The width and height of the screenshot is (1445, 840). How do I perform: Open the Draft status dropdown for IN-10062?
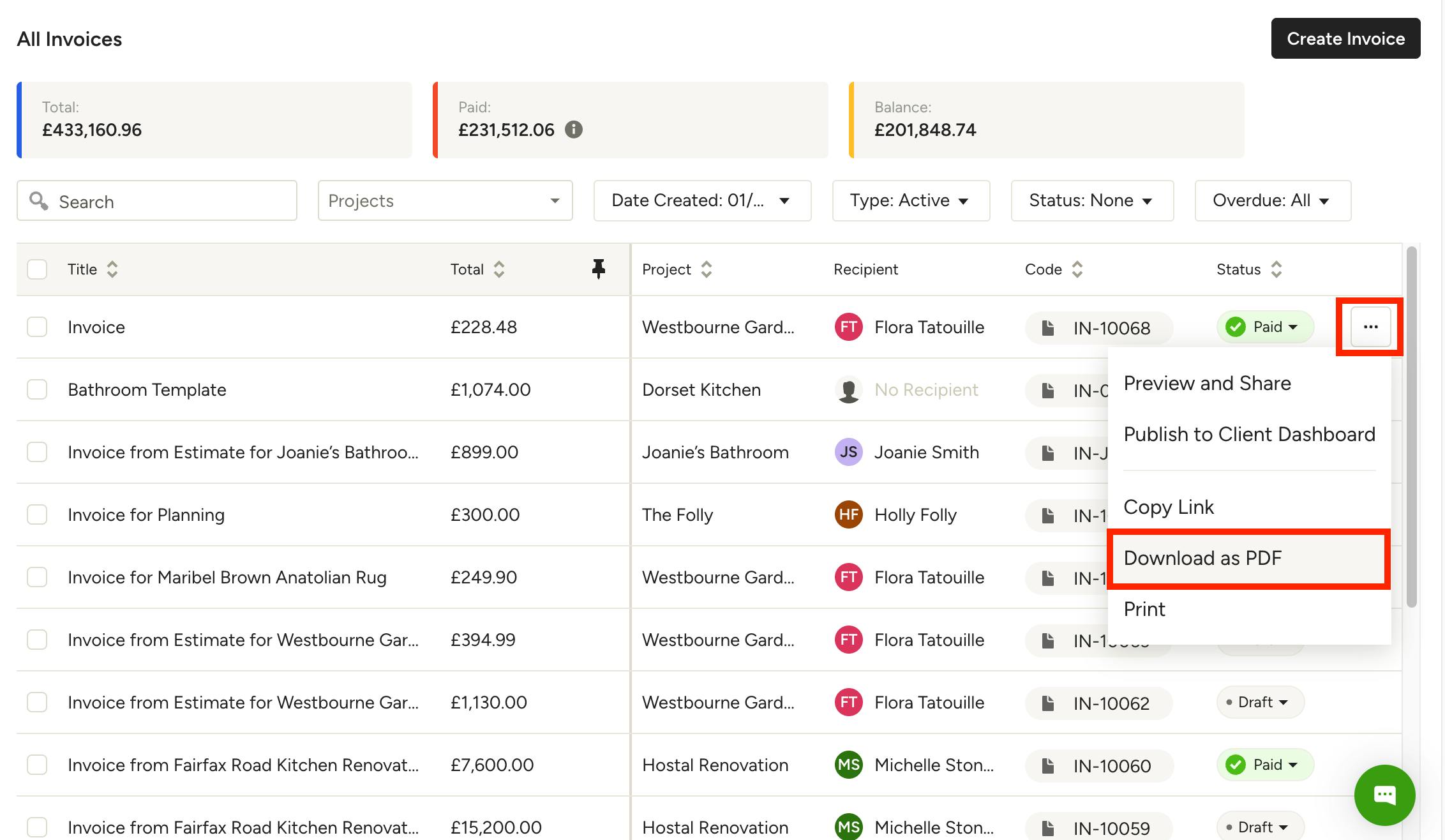click(1261, 702)
